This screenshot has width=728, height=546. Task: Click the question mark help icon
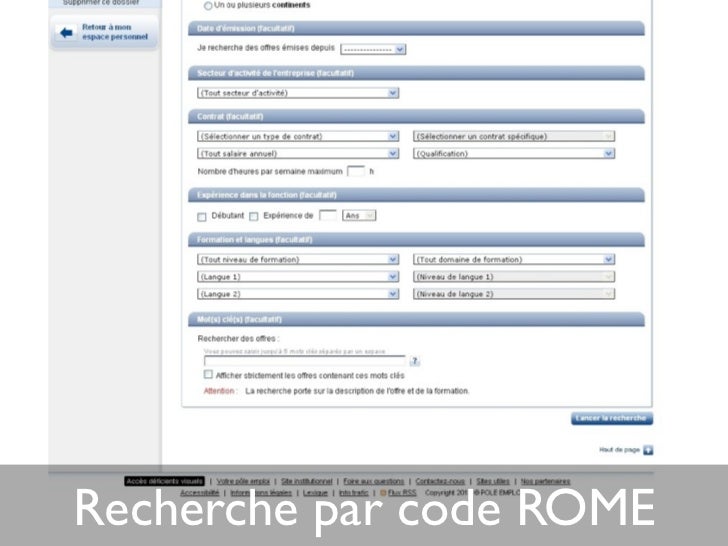pyautogui.click(x=415, y=361)
